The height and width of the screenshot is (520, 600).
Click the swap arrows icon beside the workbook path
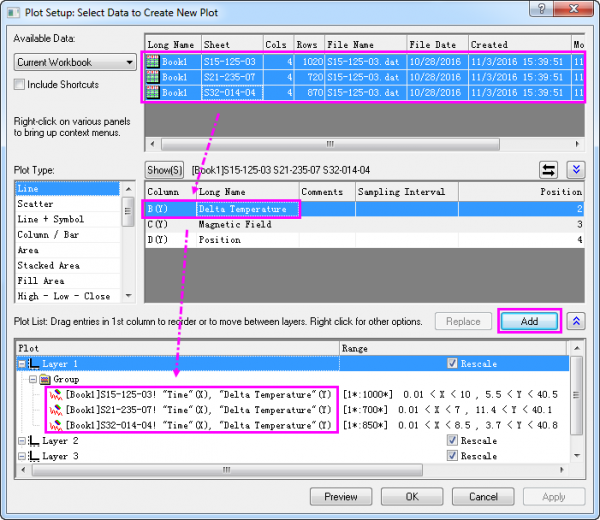click(549, 170)
